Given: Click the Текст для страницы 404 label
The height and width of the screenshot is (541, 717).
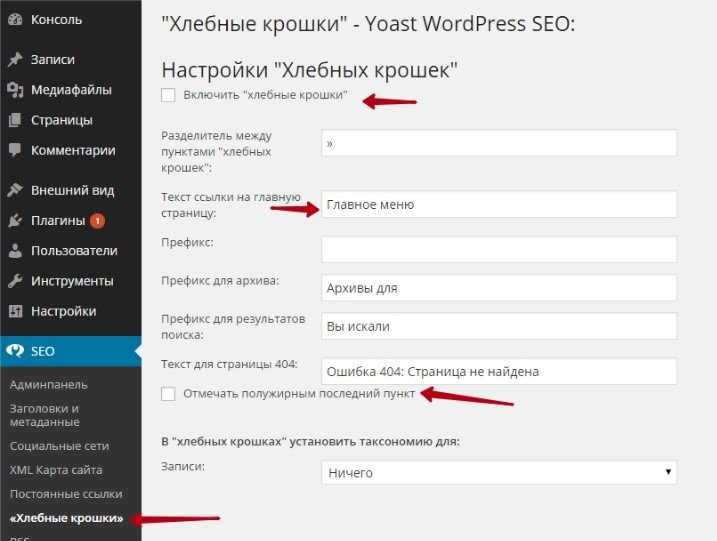Looking at the screenshot, I should (x=229, y=364).
